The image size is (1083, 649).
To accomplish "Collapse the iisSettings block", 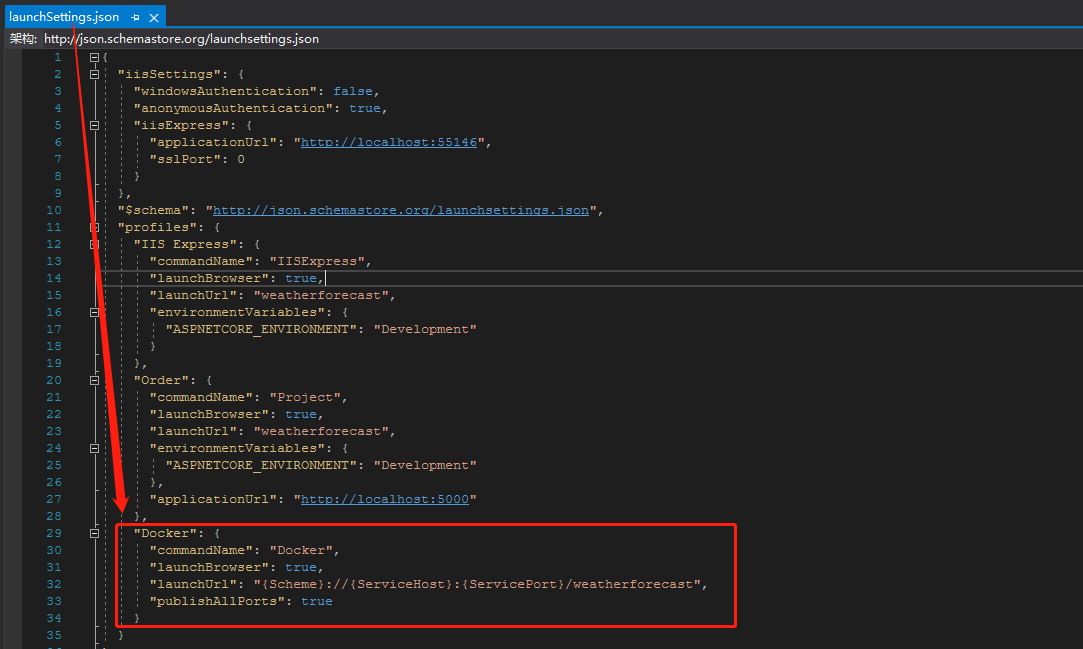I will pos(95,75).
